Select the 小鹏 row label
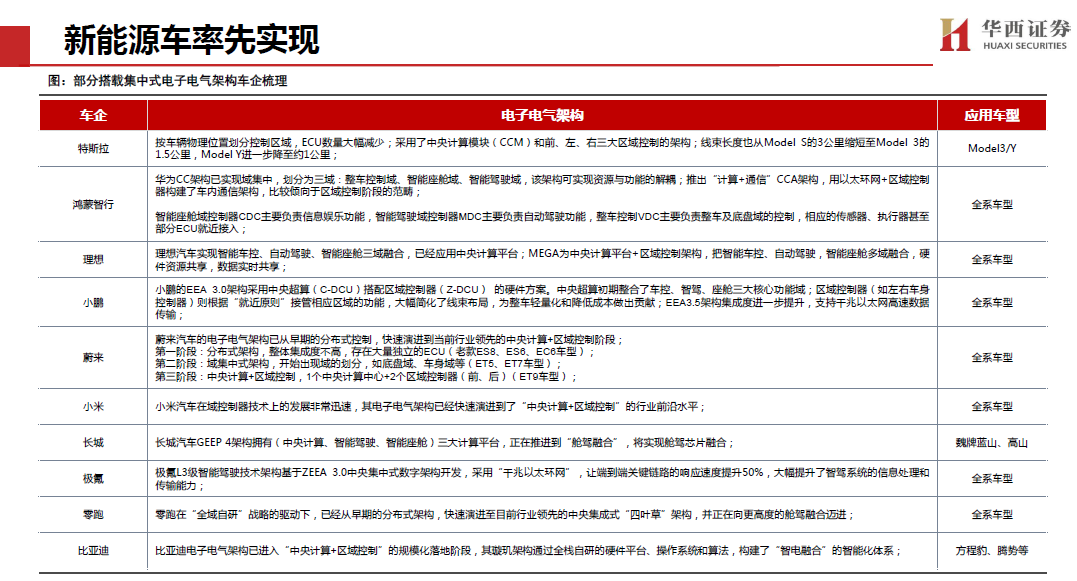 pos(93,302)
